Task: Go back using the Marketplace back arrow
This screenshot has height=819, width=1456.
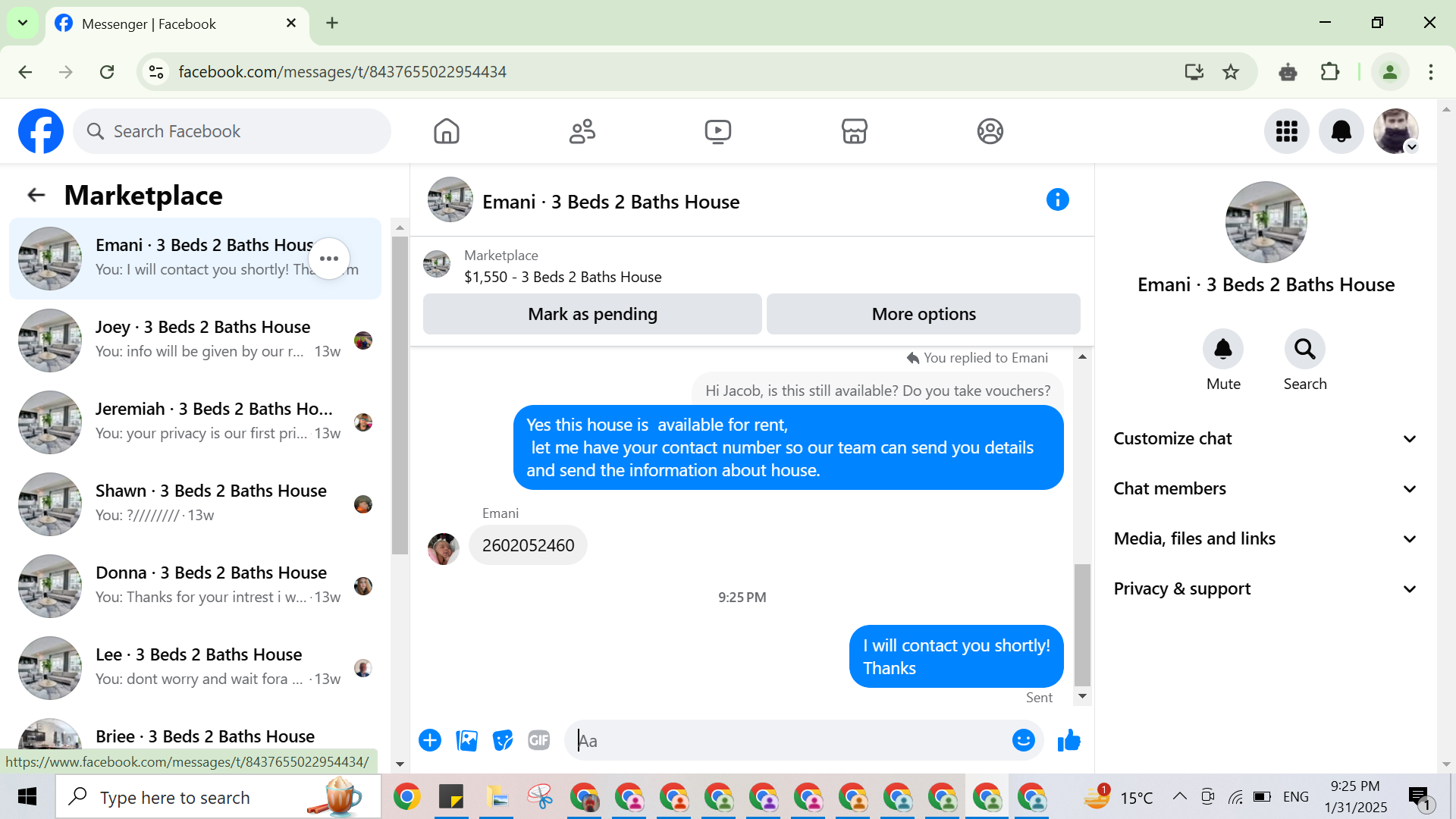Action: click(36, 196)
